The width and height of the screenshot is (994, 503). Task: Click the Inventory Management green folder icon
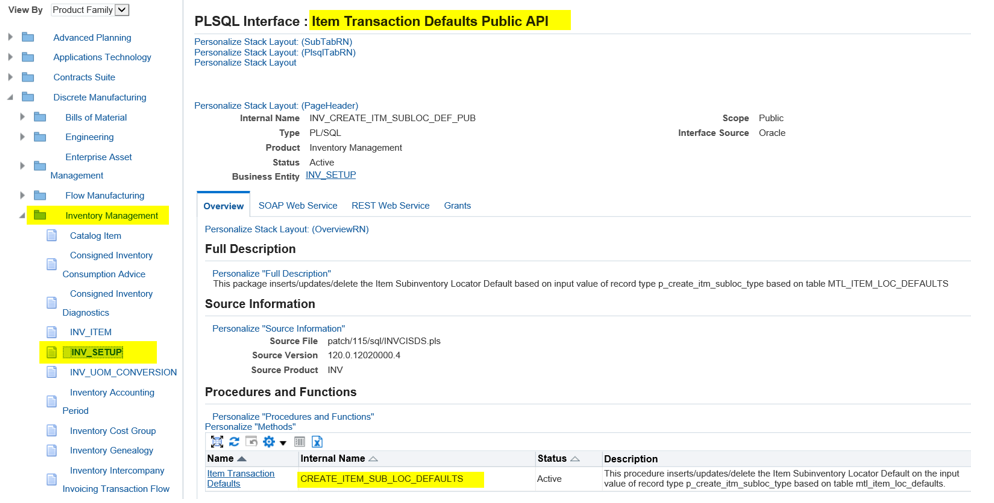[x=40, y=216]
